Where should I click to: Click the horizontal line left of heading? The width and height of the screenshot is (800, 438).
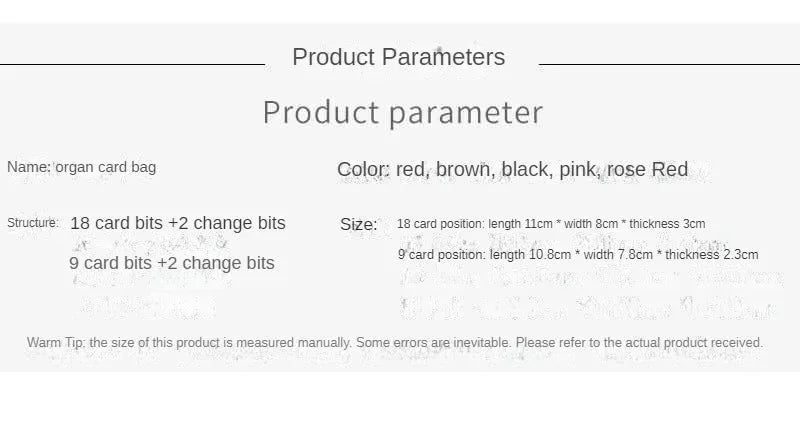point(132,64)
